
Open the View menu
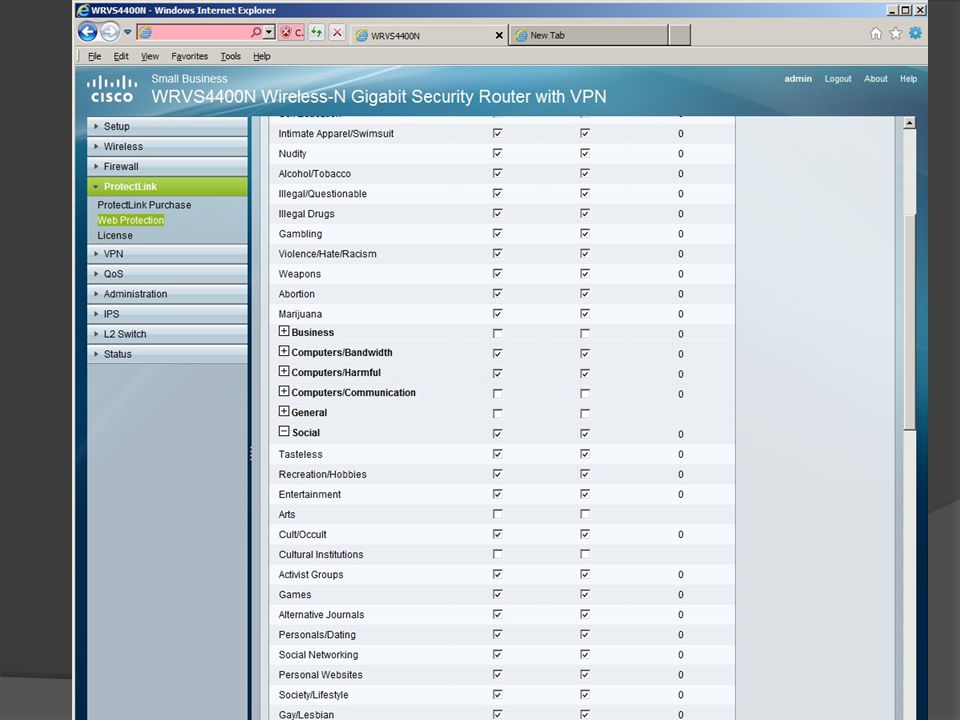150,56
